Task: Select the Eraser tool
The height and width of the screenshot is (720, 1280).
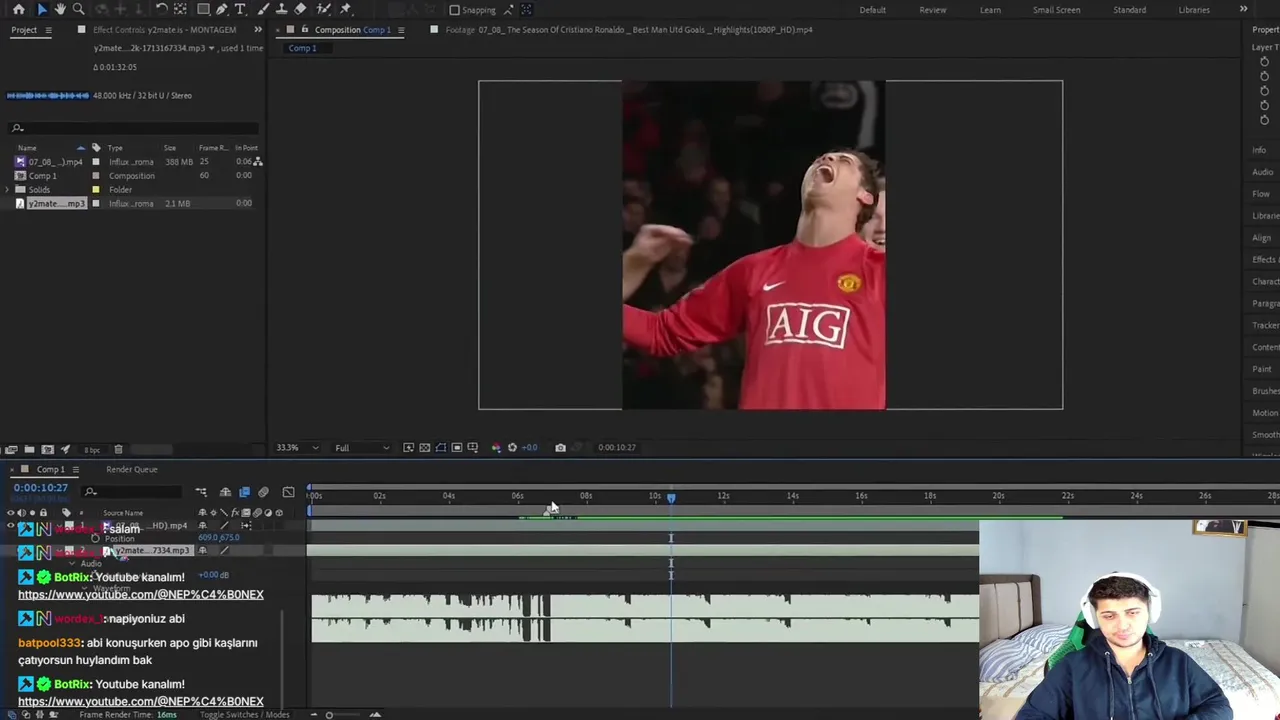Action: point(300,9)
